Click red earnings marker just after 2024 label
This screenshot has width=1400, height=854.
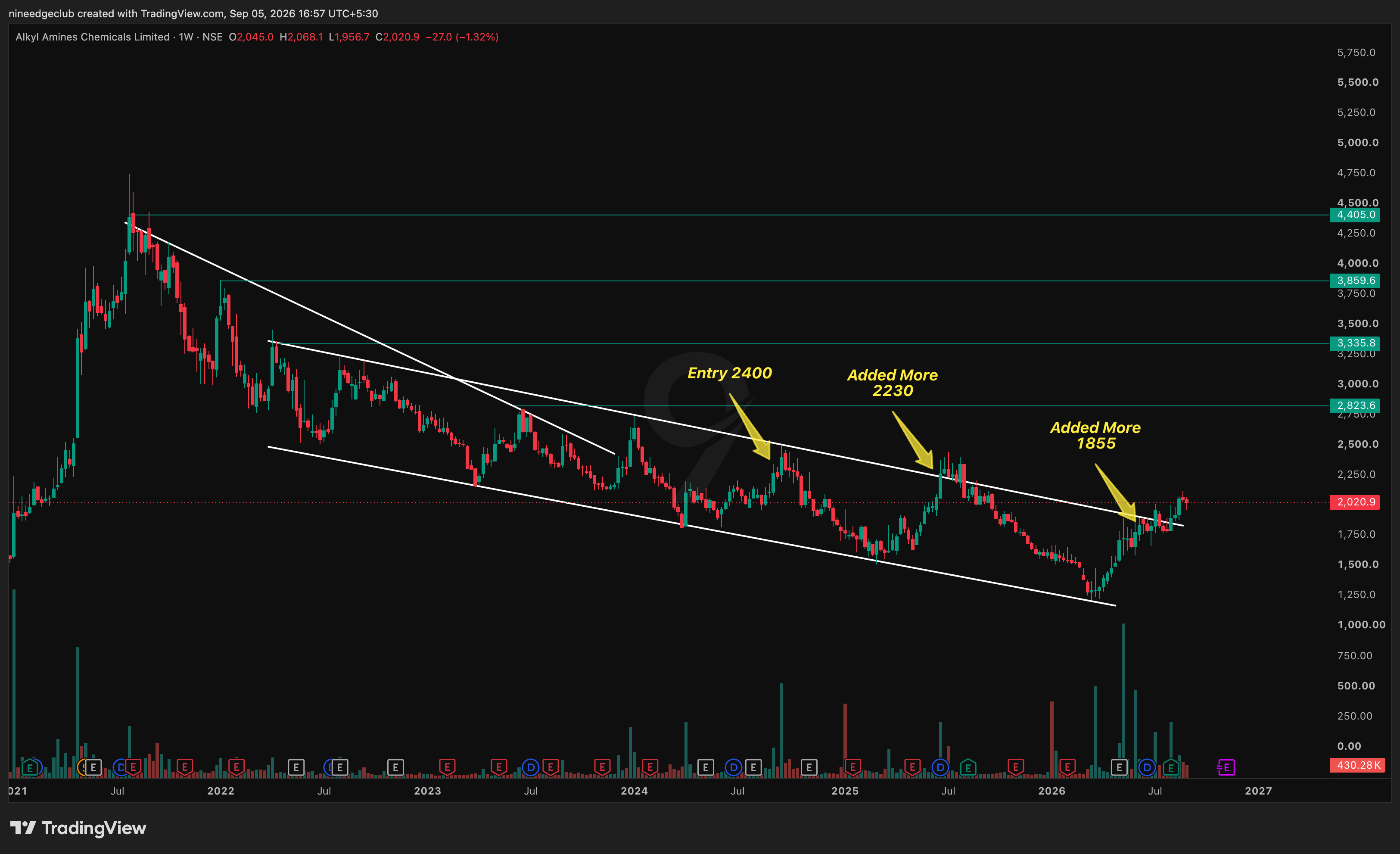[650, 768]
